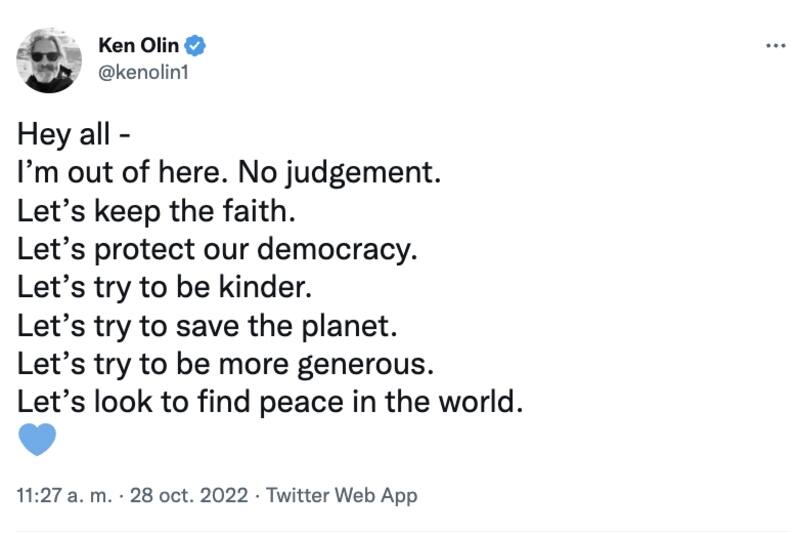Open the @kenolin1 handle link
Screen dimensions: 800x534
tap(142, 70)
